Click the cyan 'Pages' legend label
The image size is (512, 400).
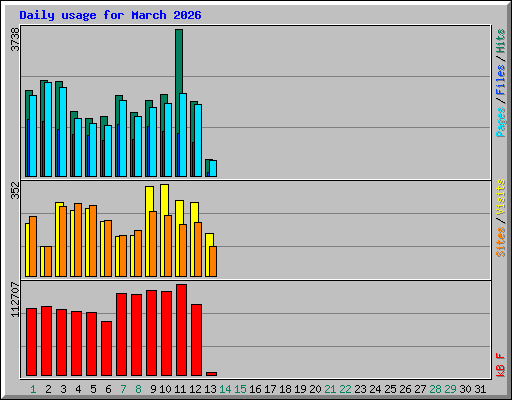click(501, 122)
